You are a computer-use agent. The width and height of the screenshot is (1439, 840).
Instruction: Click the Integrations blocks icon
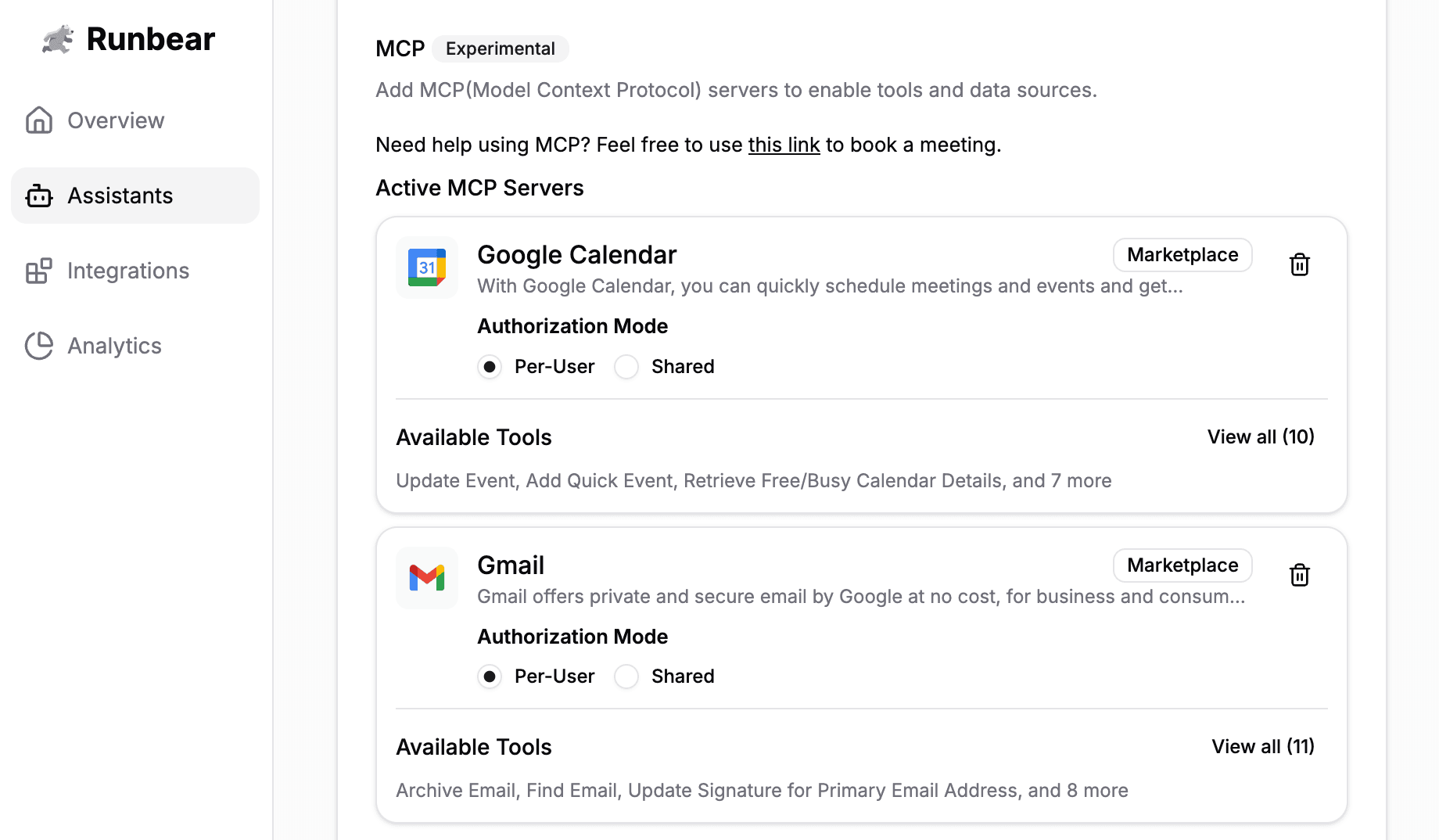pos(39,271)
